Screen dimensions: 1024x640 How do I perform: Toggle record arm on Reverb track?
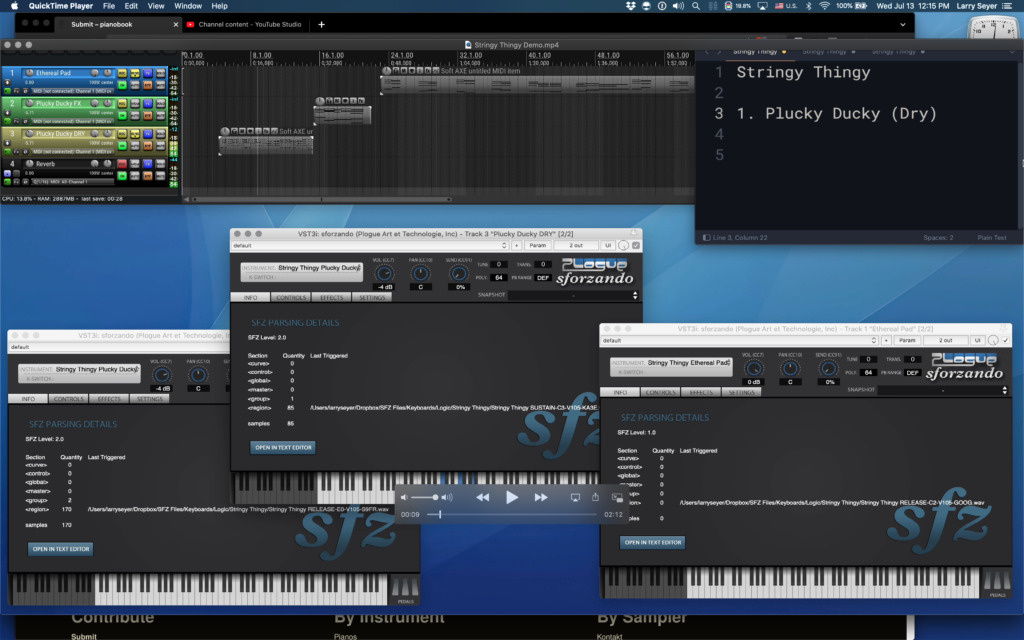pyautogui.click(x=122, y=164)
